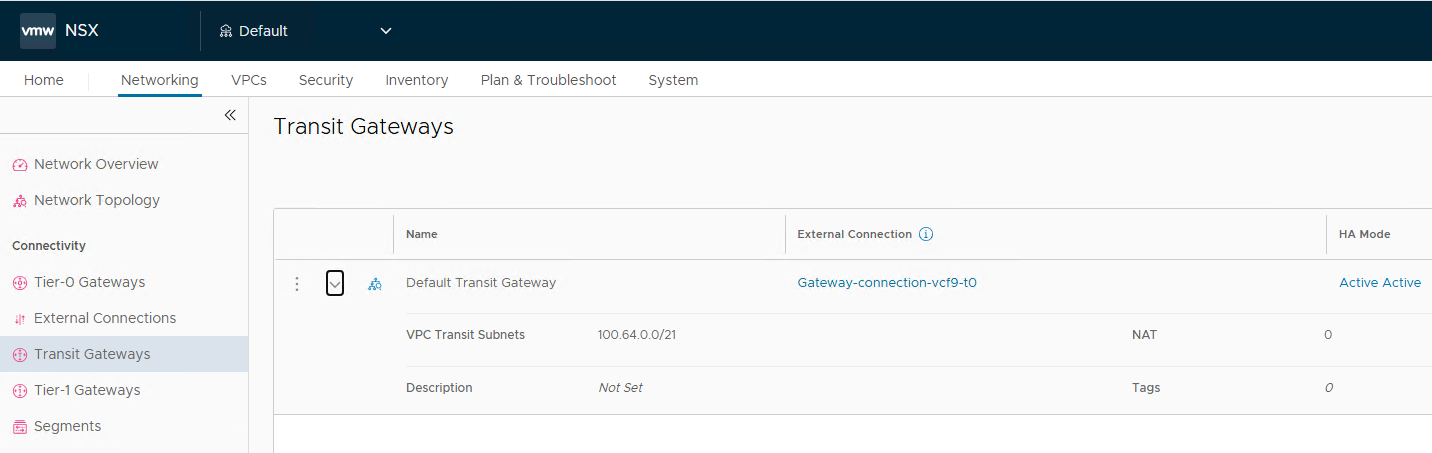Click the Name column header

pyautogui.click(x=422, y=234)
